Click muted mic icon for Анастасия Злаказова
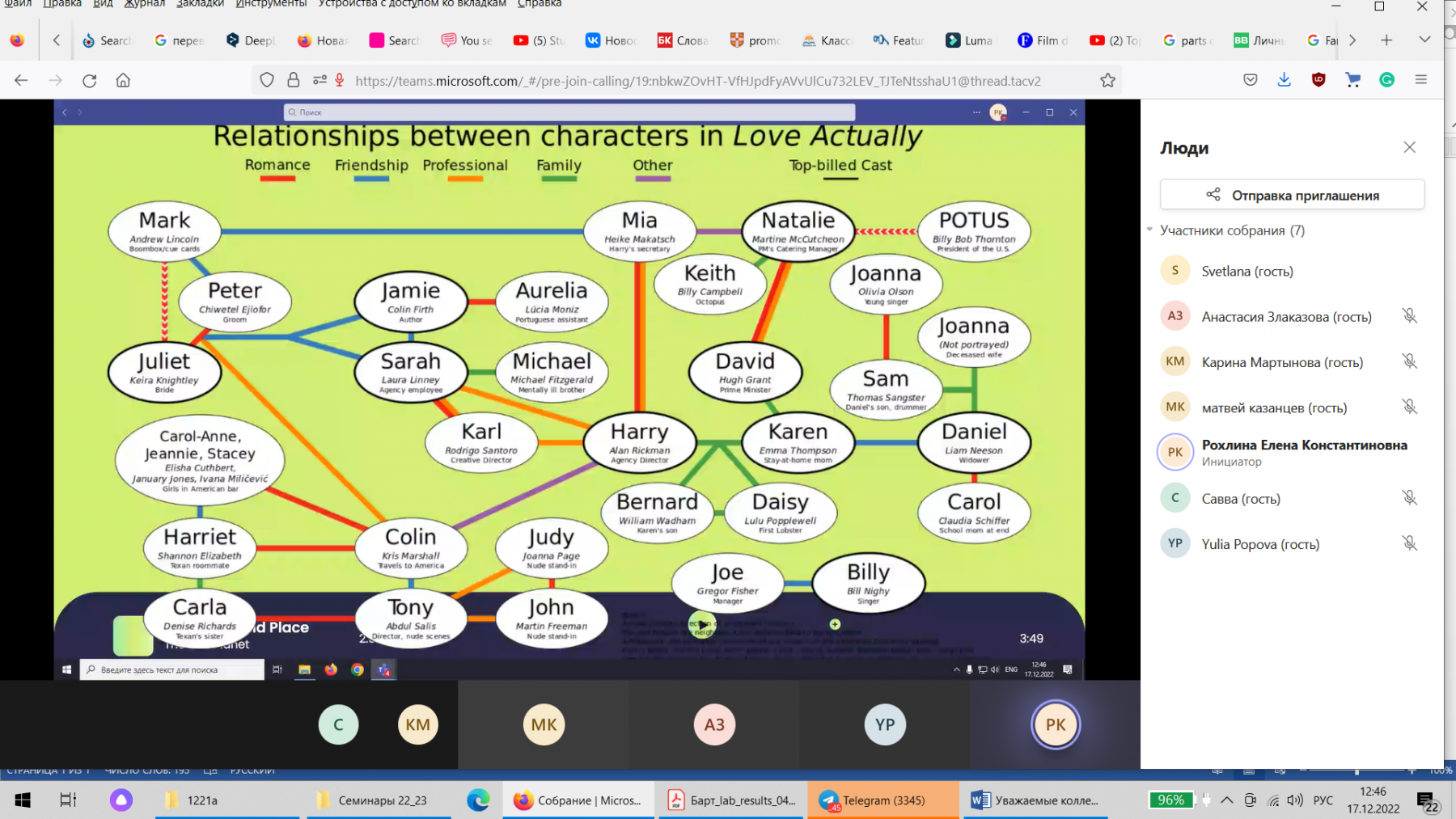1456x819 pixels. [x=1409, y=316]
